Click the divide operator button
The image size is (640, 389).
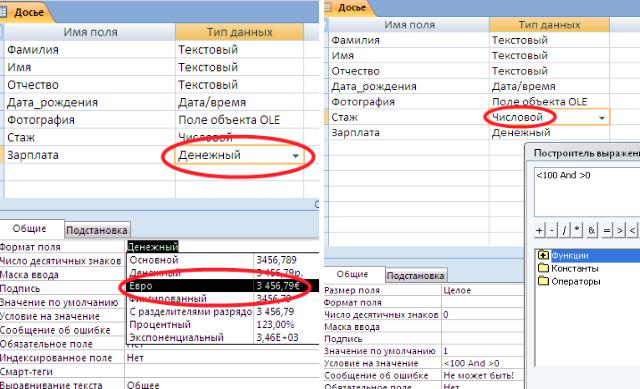click(564, 231)
